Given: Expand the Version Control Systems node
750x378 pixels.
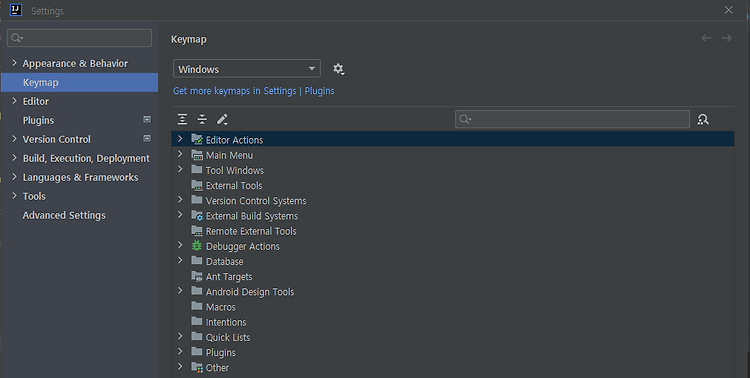Looking at the screenshot, I should click(x=180, y=200).
